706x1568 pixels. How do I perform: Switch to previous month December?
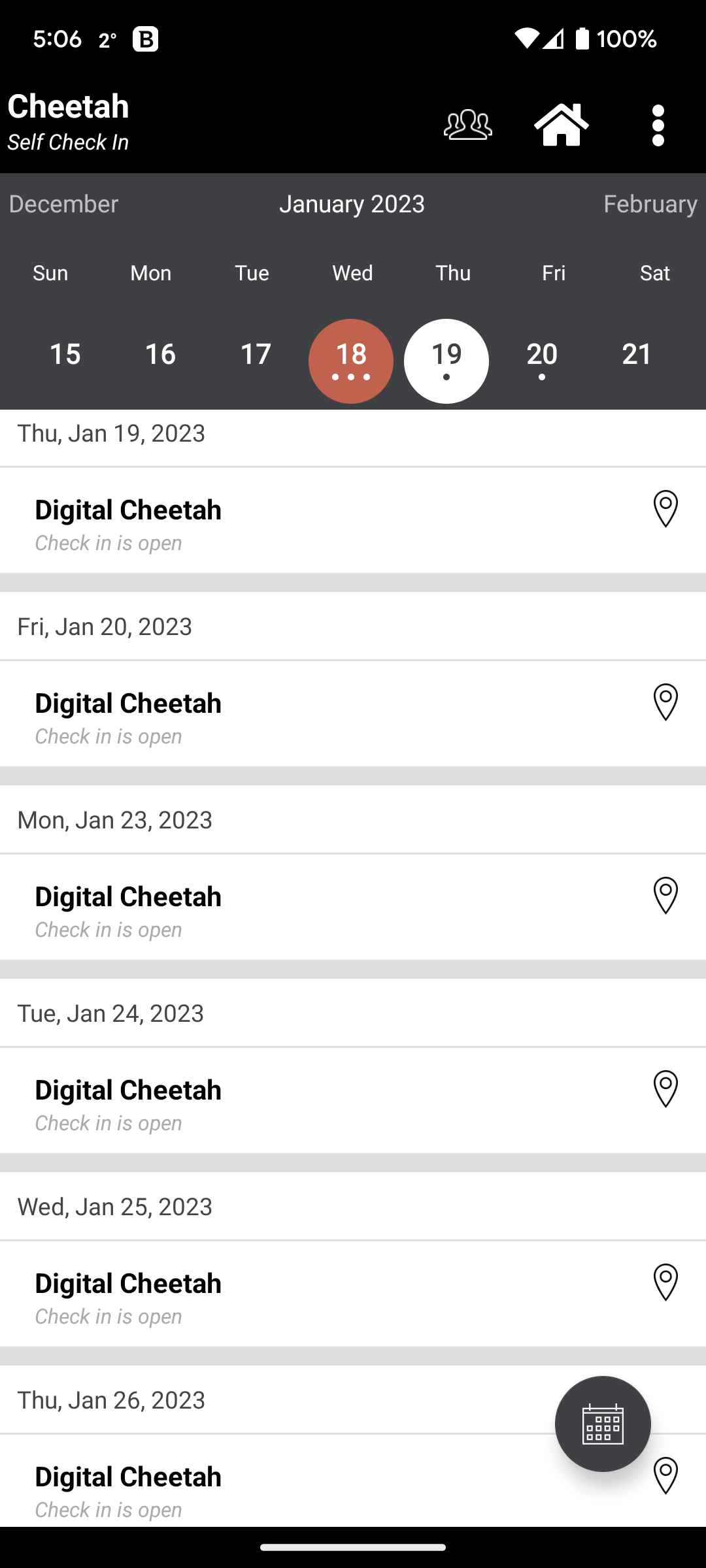pos(63,204)
